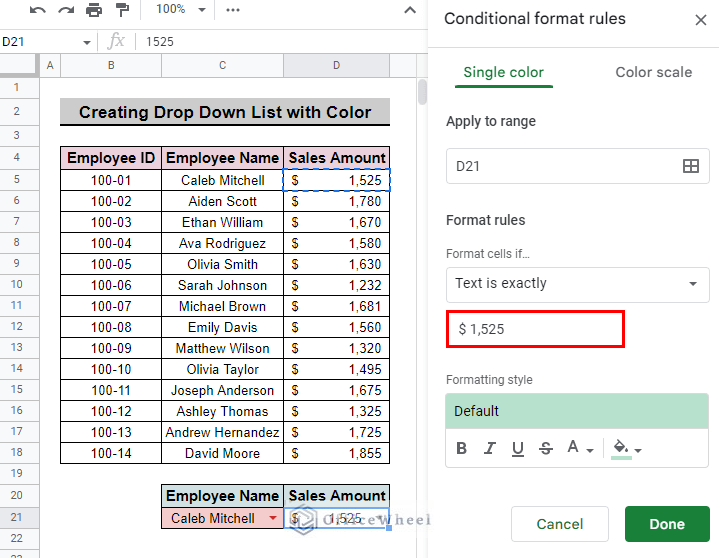This screenshot has height=558, width=719.
Task: Click the title cell Creating Drop Down List with Color
Action: point(225,112)
